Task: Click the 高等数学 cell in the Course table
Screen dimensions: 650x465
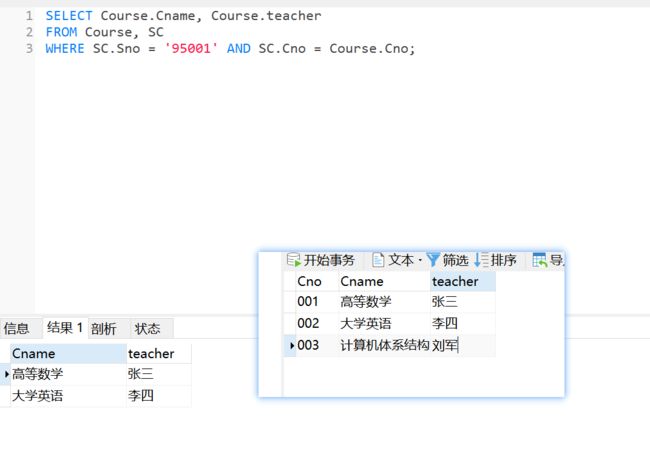Action: coord(384,302)
